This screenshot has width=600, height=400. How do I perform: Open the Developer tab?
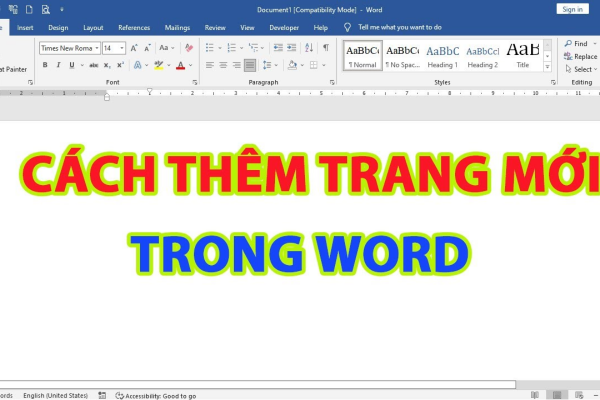284,28
